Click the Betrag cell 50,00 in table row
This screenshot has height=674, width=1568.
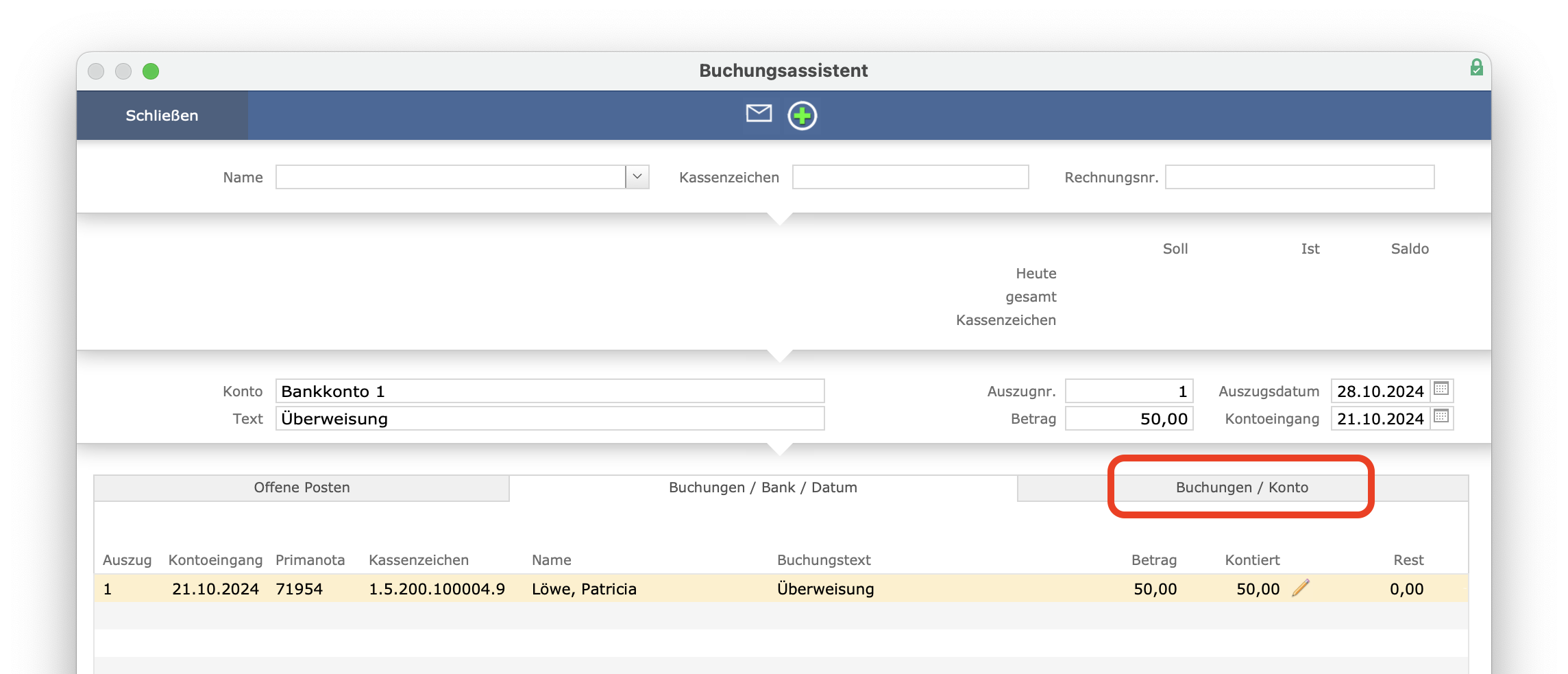[x=1155, y=589]
